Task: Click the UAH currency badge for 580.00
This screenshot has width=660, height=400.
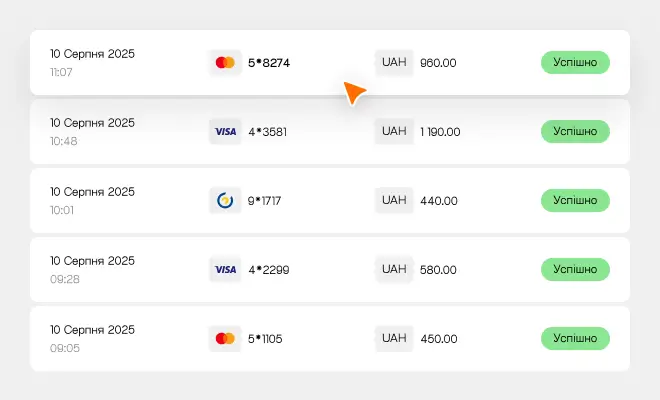Action: click(x=394, y=269)
